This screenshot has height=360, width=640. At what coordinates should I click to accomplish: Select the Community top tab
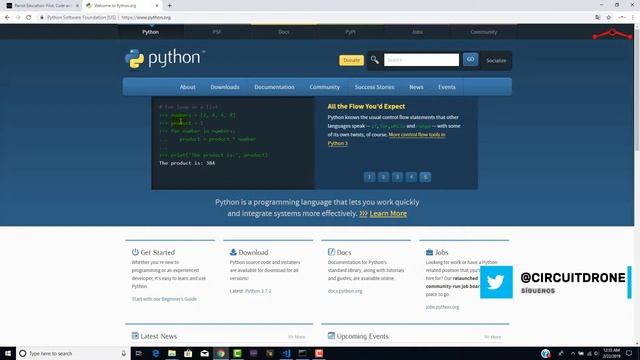484,32
